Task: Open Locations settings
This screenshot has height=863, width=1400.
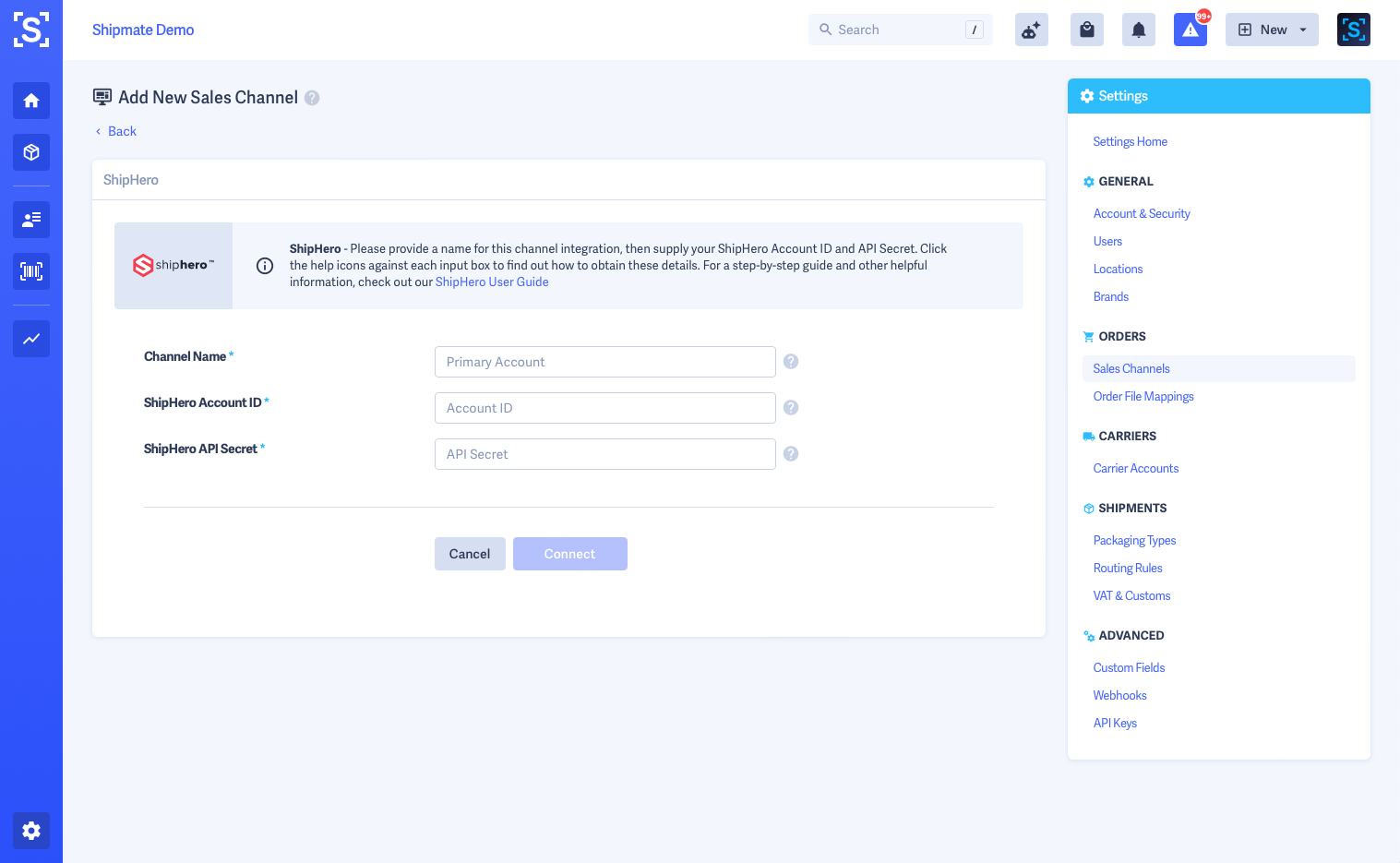Action: coord(1118,269)
